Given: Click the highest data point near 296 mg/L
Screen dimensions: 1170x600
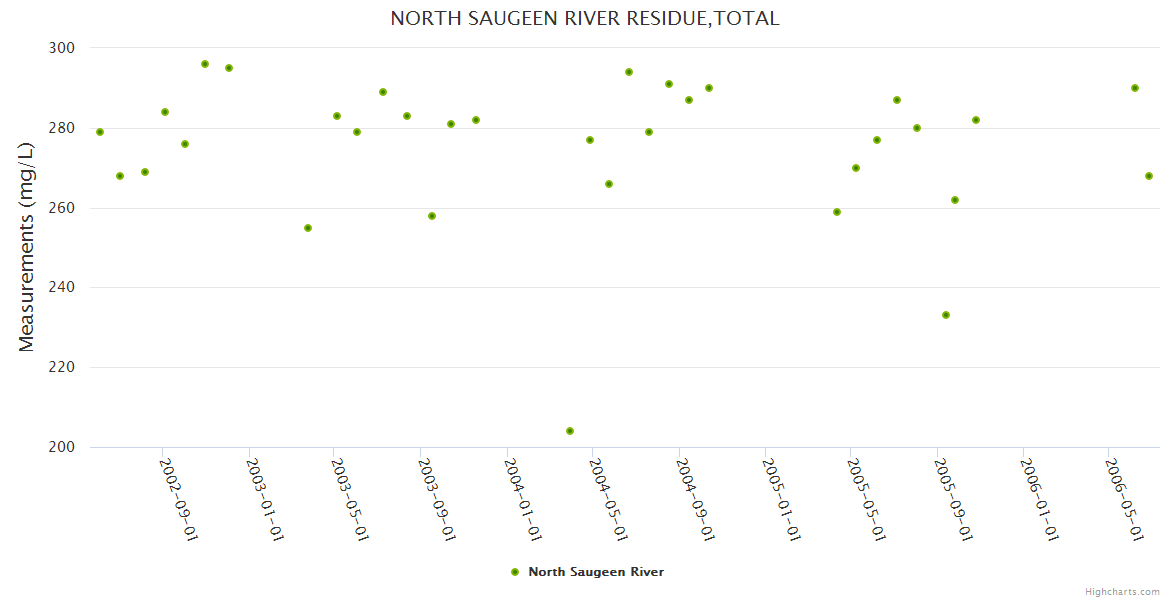Looking at the screenshot, I should pos(205,64).
